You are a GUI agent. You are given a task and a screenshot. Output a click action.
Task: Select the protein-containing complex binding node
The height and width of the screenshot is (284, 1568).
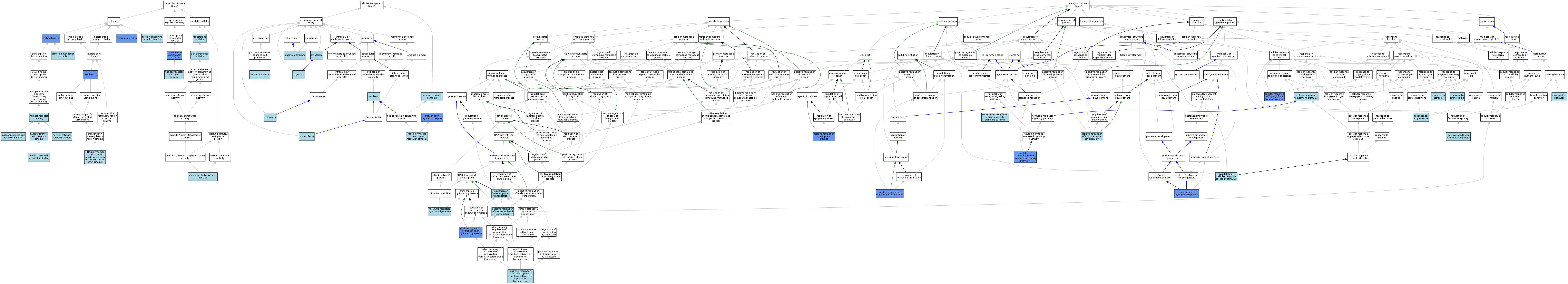tap(152, 38)
